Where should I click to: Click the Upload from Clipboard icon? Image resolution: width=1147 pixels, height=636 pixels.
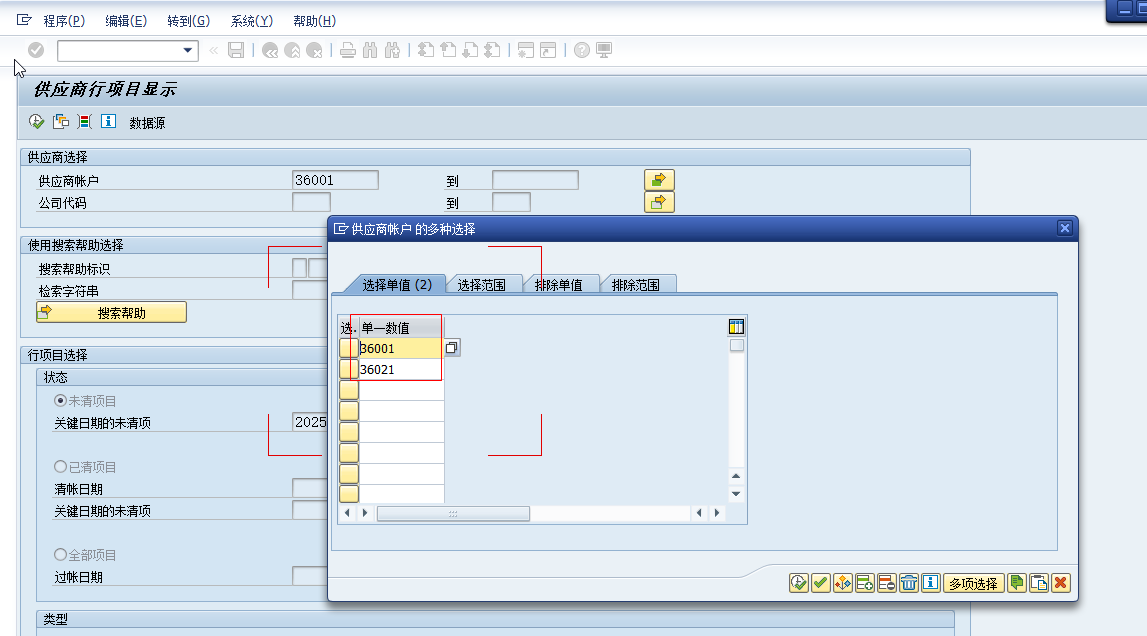tap(1039, 583)
